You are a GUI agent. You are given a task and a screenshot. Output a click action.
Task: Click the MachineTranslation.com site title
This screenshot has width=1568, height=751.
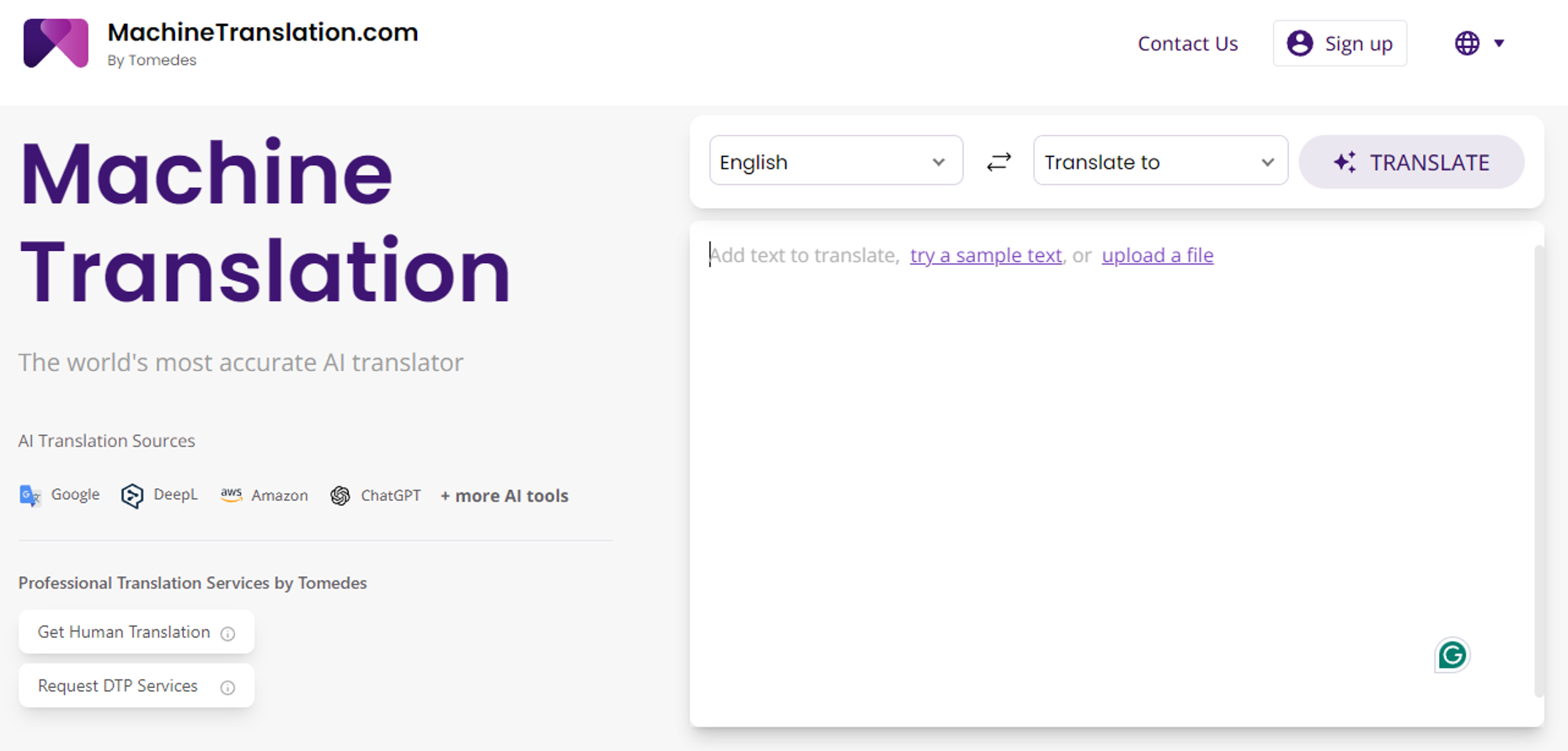click(263, 32)
